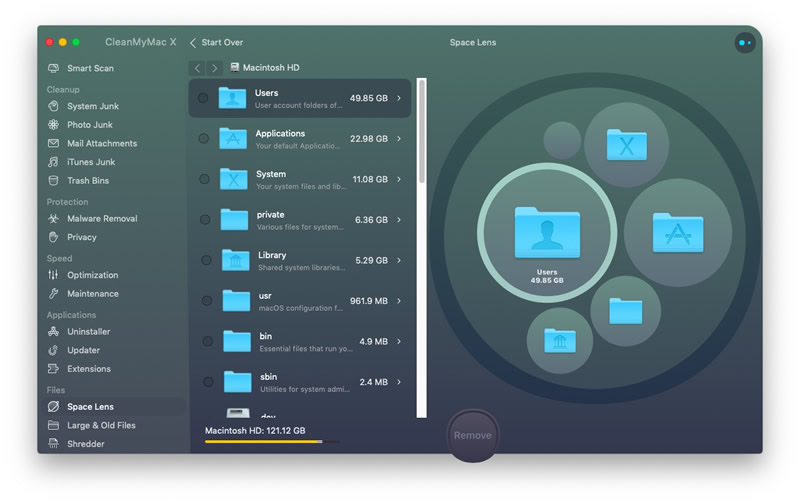Click the Shredder icon
800x503 pixels.
pyautogui.click(x=53, y=444)
